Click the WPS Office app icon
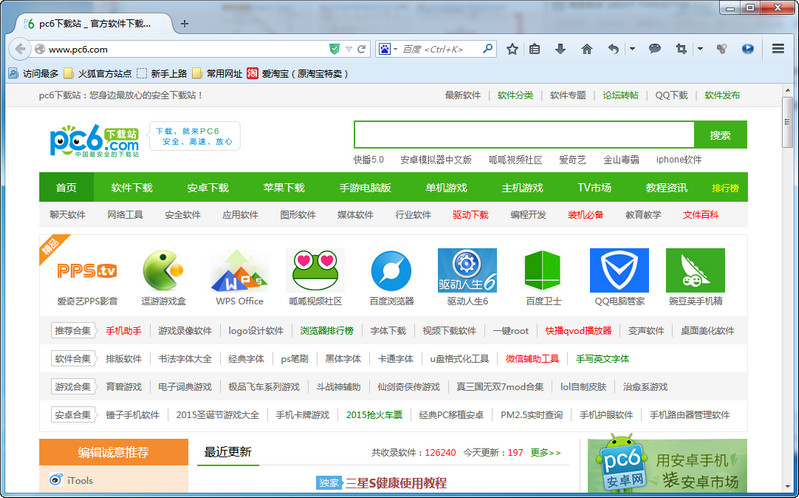 (239, 270)
